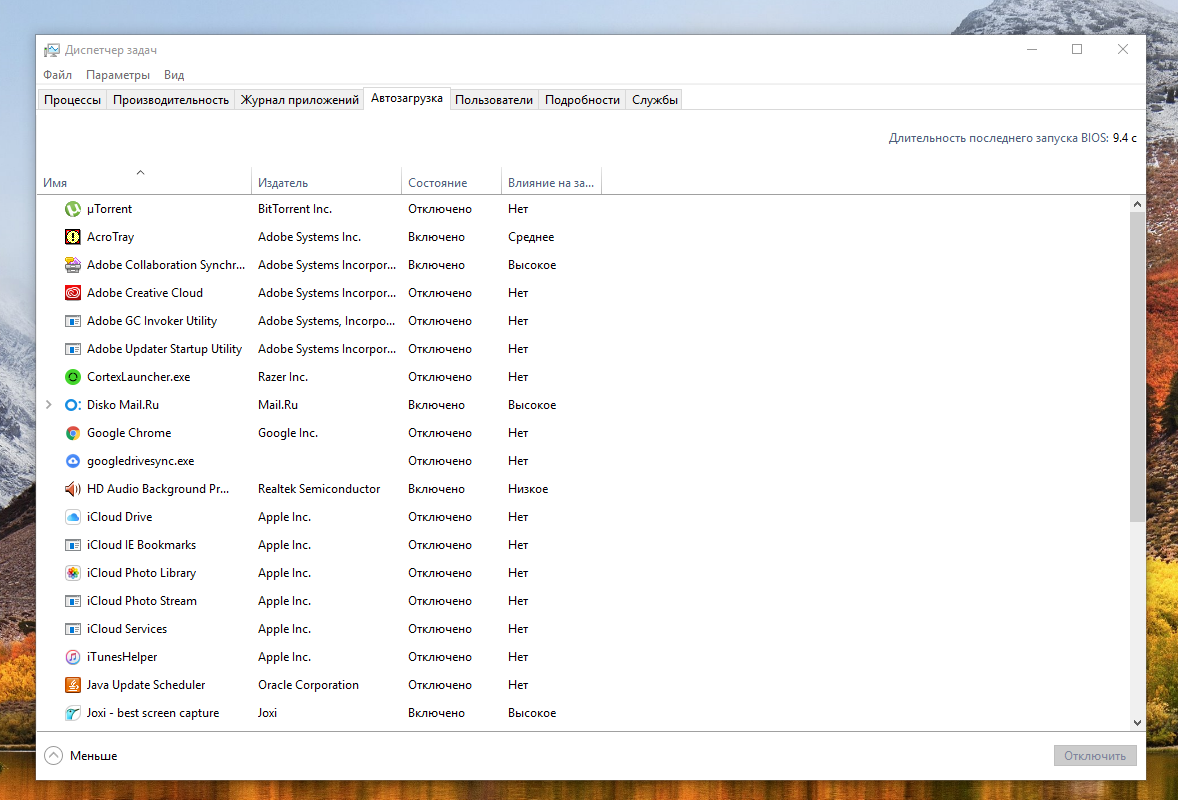This screenshot has width=1178, height=800.
Task: Select the Joxi screen capture icon
Action: point(72,713)
